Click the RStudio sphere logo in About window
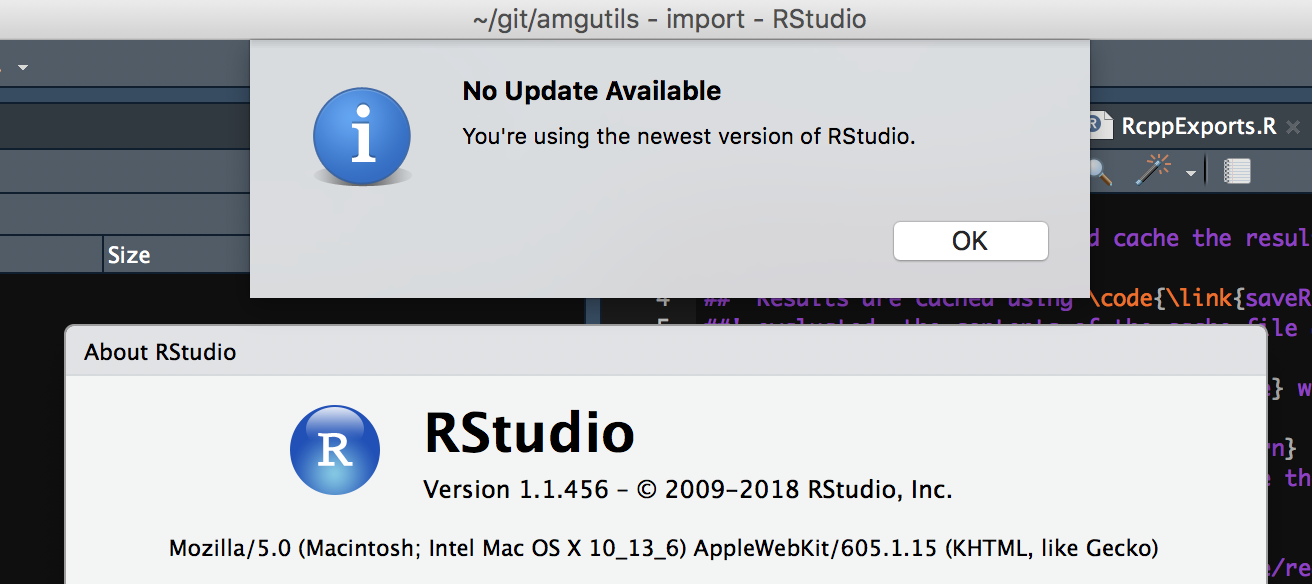The width and height of the screenshot is (1312, 584). pos(335,450)
